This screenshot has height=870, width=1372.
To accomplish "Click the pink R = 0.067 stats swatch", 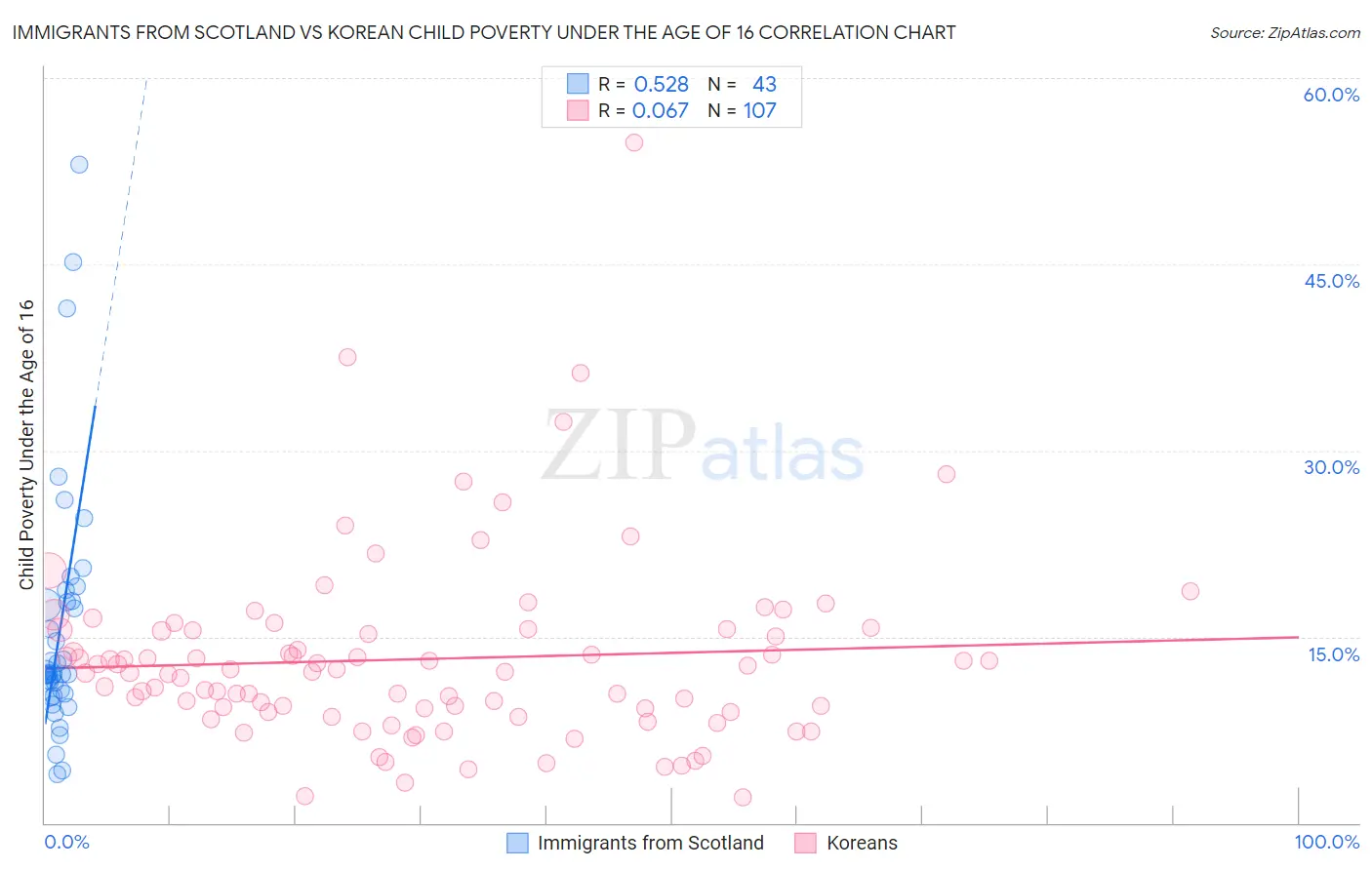I will tap(578, 110).
